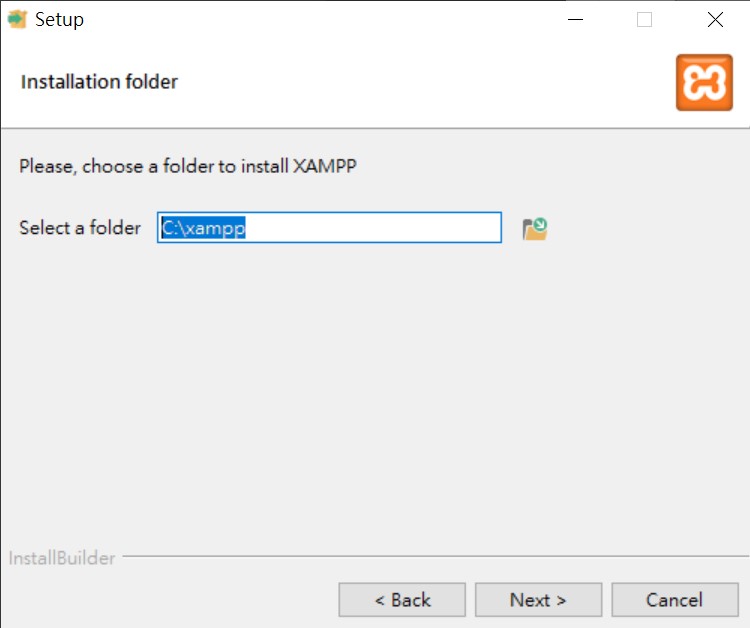The image size is (750, 628).
Task: Click the orange XAMPP logo
Action: pyautogui.click(x=704, y=82)
